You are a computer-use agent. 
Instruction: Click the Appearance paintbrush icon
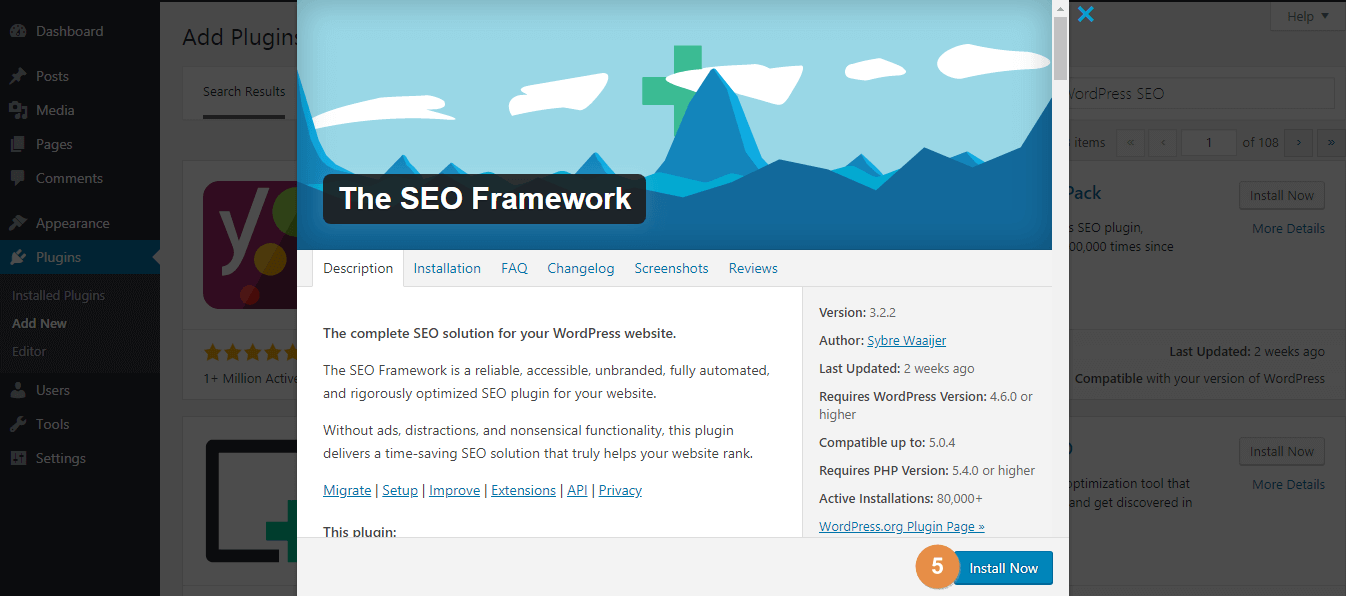18,223
